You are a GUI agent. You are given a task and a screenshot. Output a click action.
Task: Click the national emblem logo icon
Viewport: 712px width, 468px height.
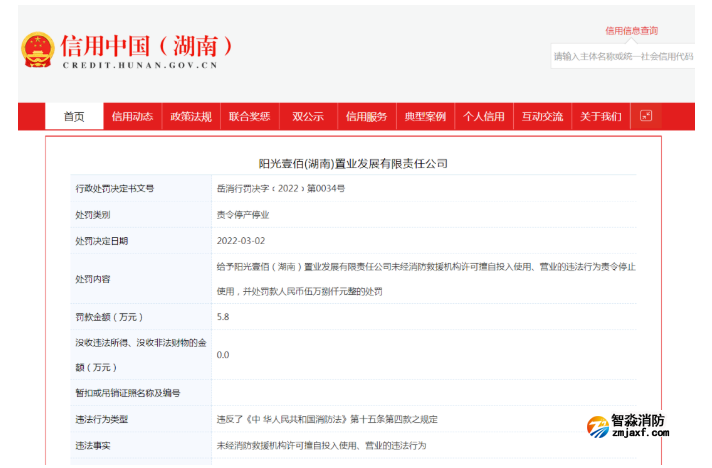coord(38,49)
